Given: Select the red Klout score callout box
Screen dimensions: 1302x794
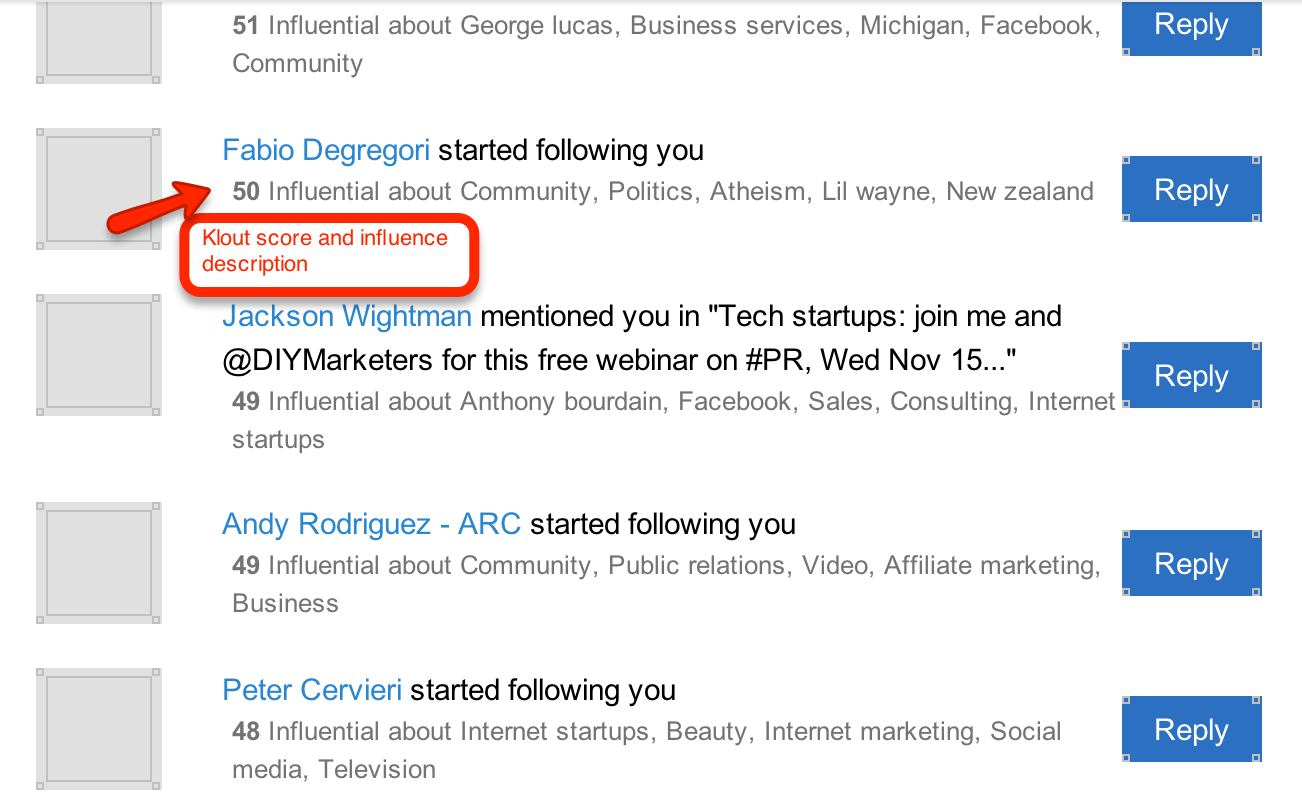Looking at the screenshot, I should pos(330,254).
